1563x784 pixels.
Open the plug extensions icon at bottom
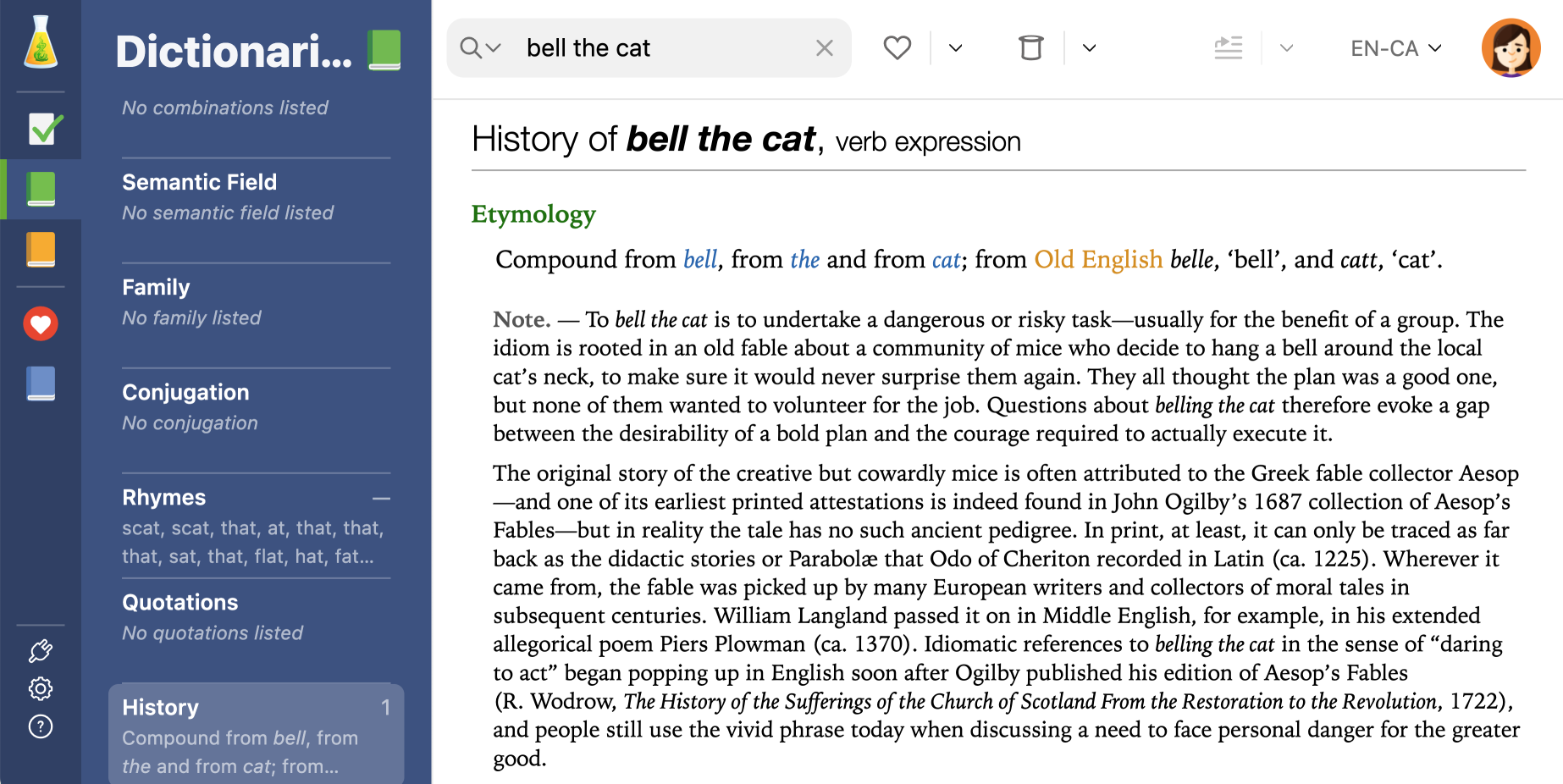click(39, 650)
